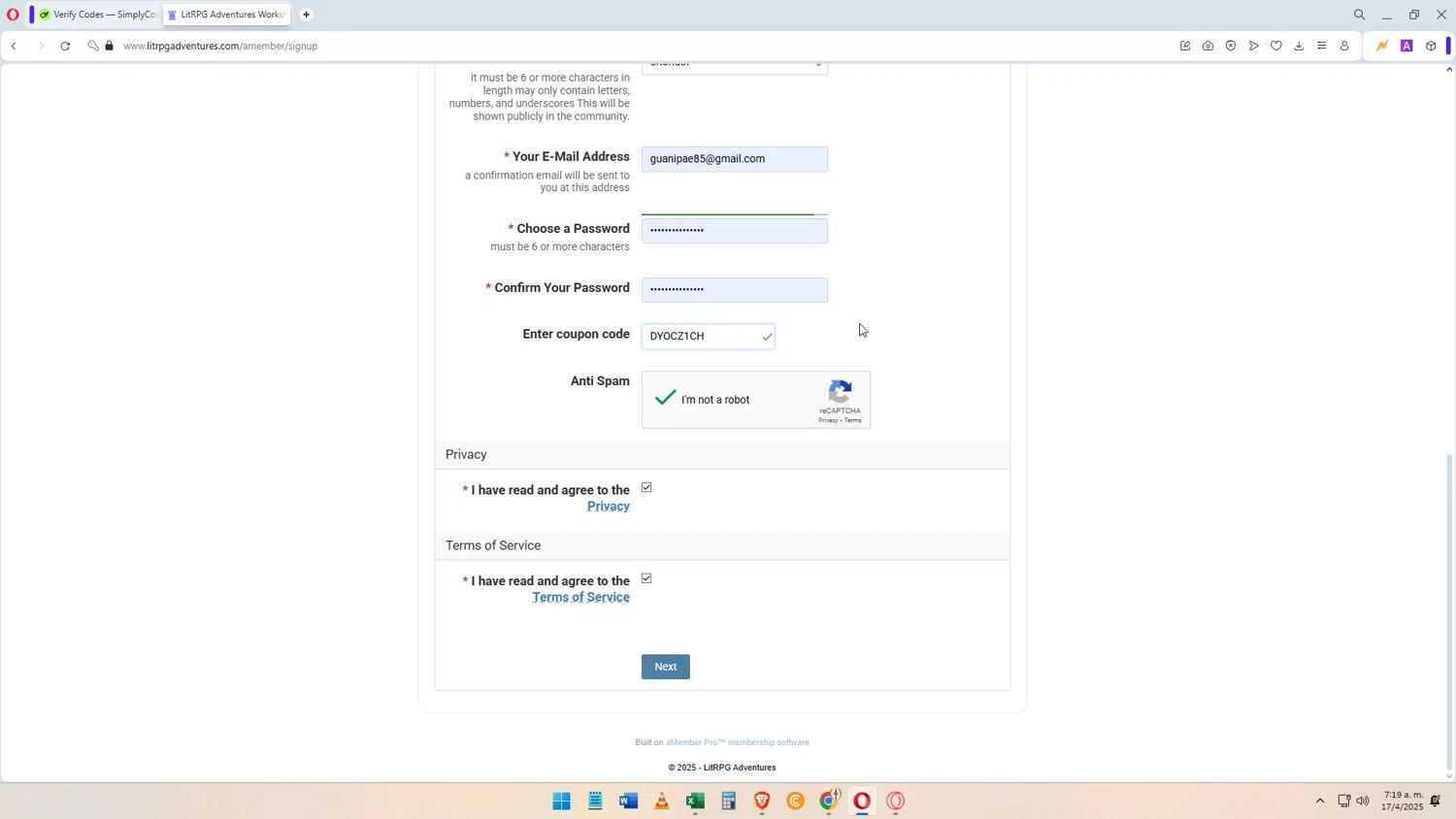Image resolution: width=1456 pixels, height=819 pixels.
Task: Open the Terms of Service link
Action: 580,598
